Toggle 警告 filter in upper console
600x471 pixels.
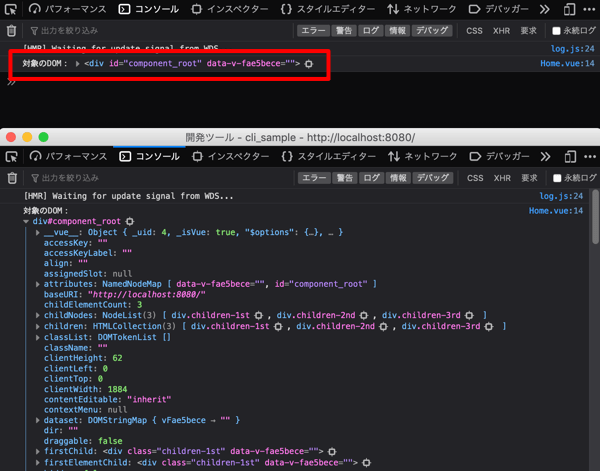click(344, 31)
